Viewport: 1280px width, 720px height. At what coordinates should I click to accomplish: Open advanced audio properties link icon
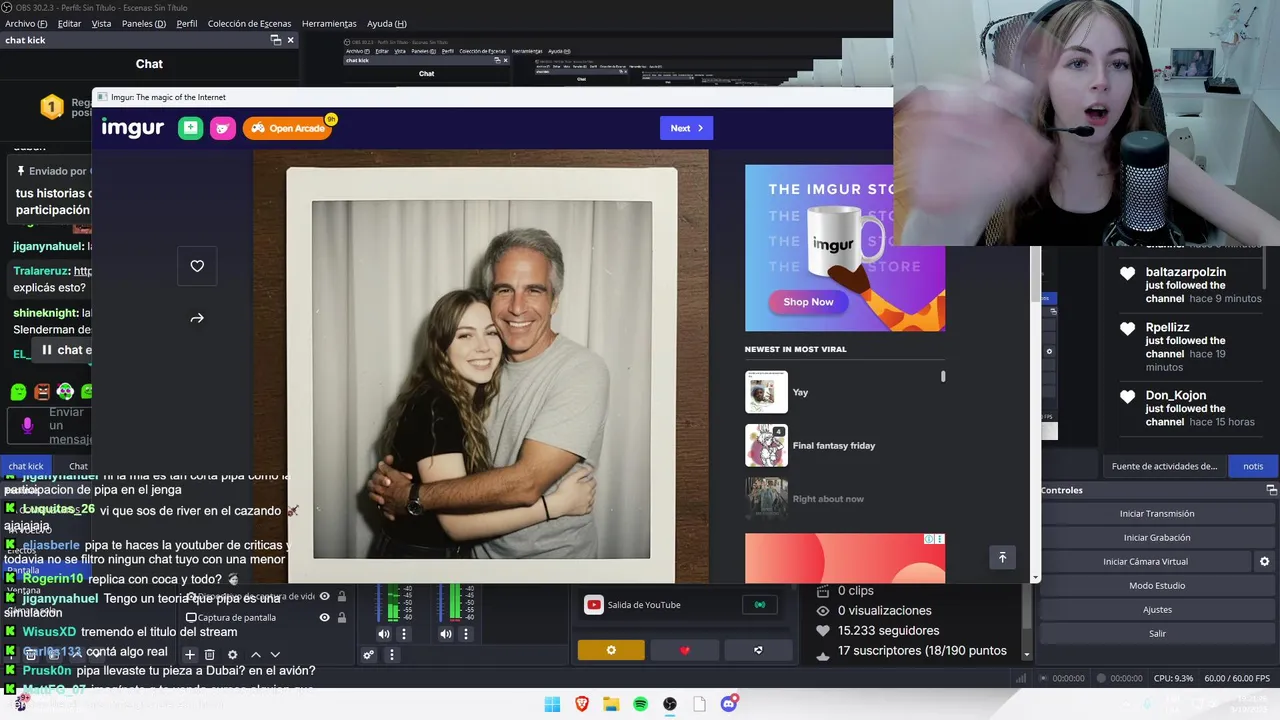369,655
